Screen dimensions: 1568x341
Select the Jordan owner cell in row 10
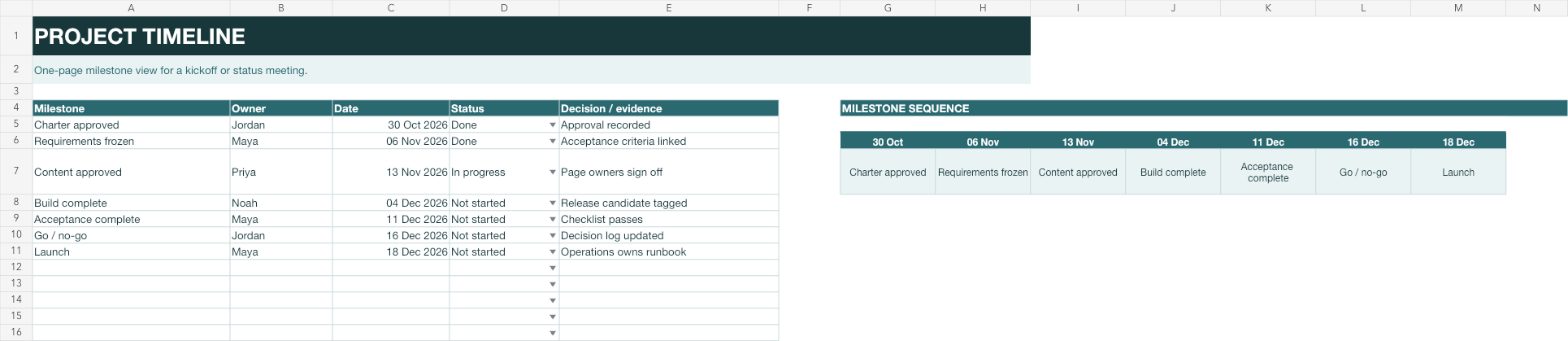coord(281,236)
